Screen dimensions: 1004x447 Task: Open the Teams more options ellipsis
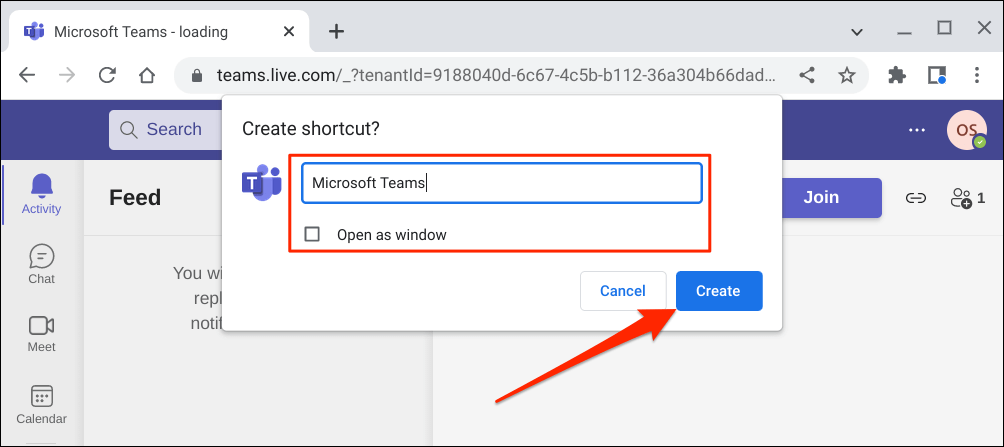point(917,129)
